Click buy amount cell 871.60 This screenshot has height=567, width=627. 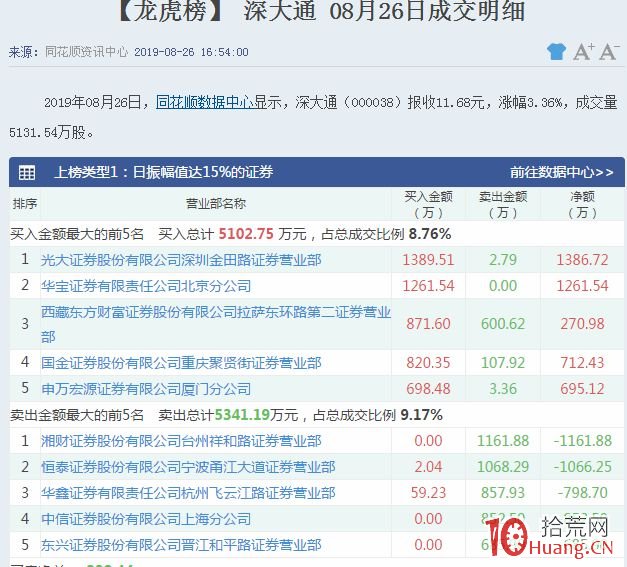pos(428,324)
